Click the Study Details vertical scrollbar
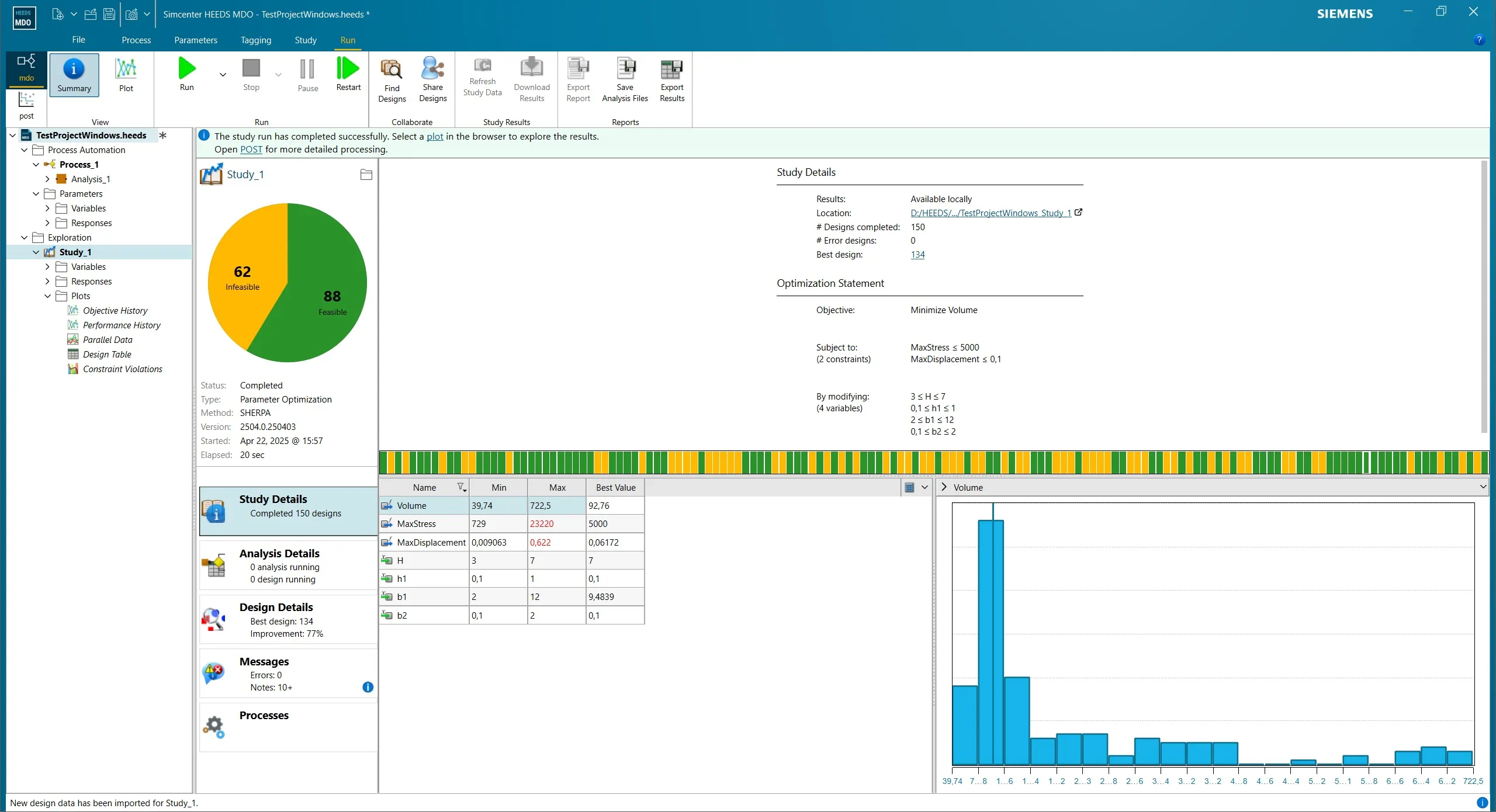 (1484, 297)
